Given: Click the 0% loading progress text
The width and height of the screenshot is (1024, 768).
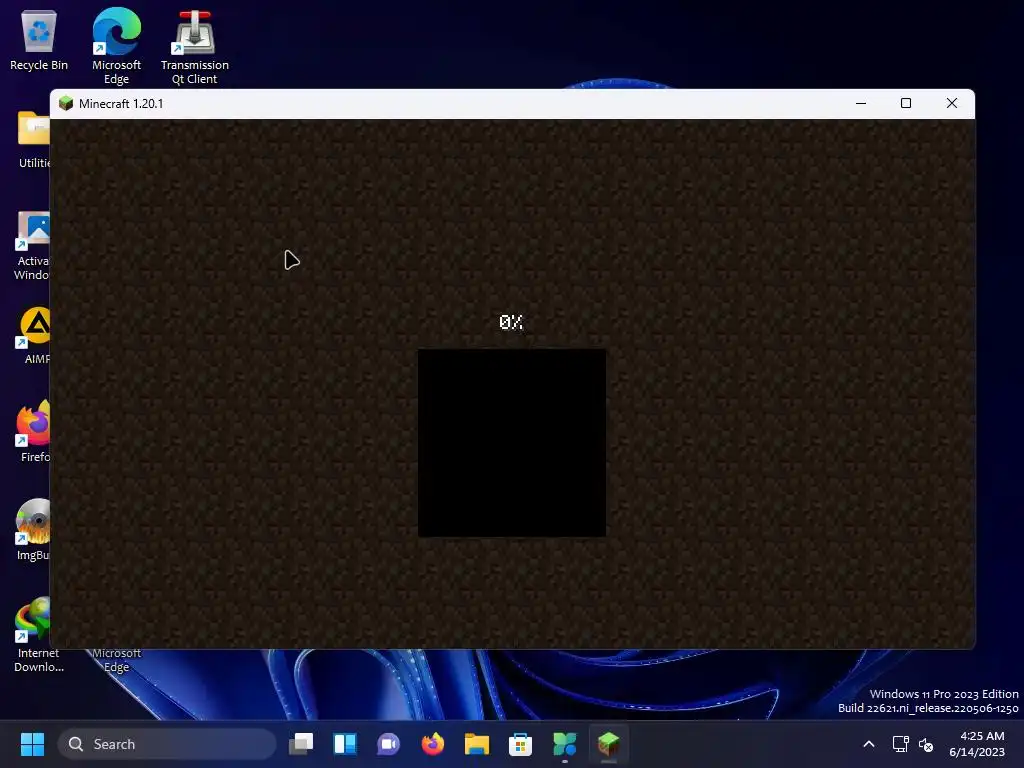Looking at the screenshot, I should pyautogui.click(x=511, y=322).
